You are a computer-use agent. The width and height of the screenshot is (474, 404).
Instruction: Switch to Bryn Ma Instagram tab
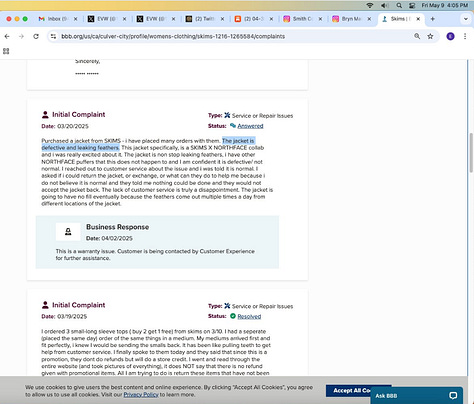click(352, 19)
